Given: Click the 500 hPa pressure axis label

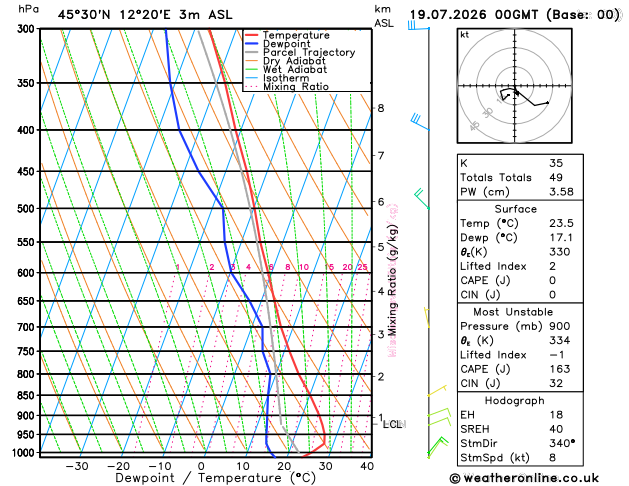Looking at the screenshot, I should (x=28, y=209).
